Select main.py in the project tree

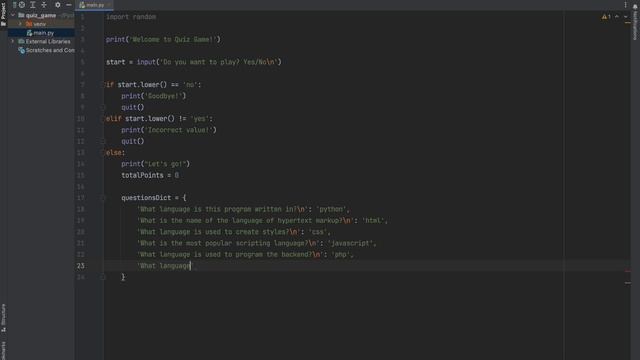coord(41,33)
